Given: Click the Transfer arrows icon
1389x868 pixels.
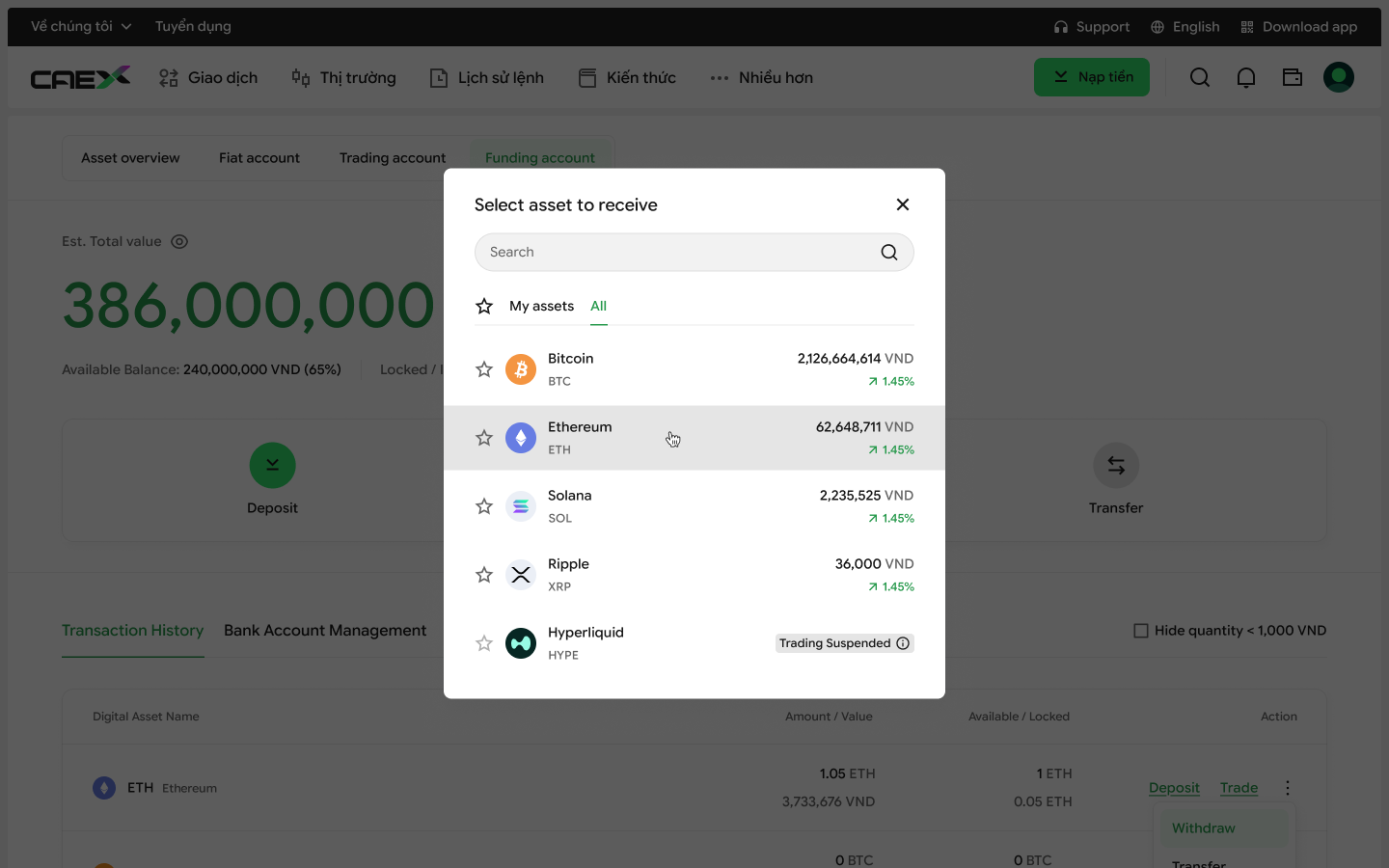Looking at the screenshot, I should [1116, 466].
